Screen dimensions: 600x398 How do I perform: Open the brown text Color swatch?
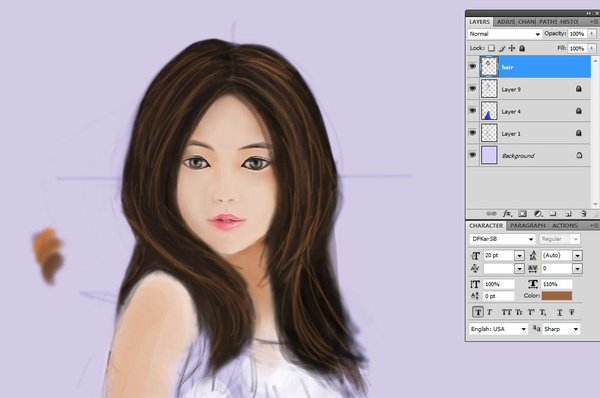557,295
